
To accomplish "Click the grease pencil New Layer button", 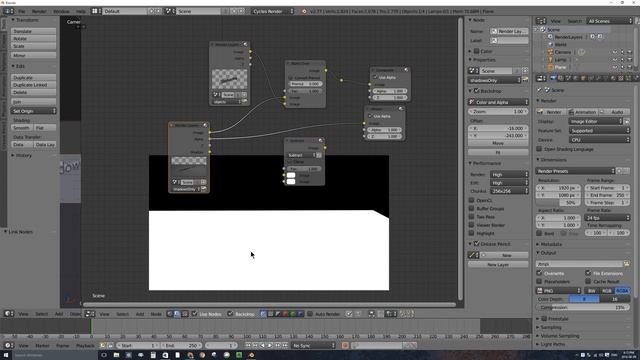I will pos(498,264).
